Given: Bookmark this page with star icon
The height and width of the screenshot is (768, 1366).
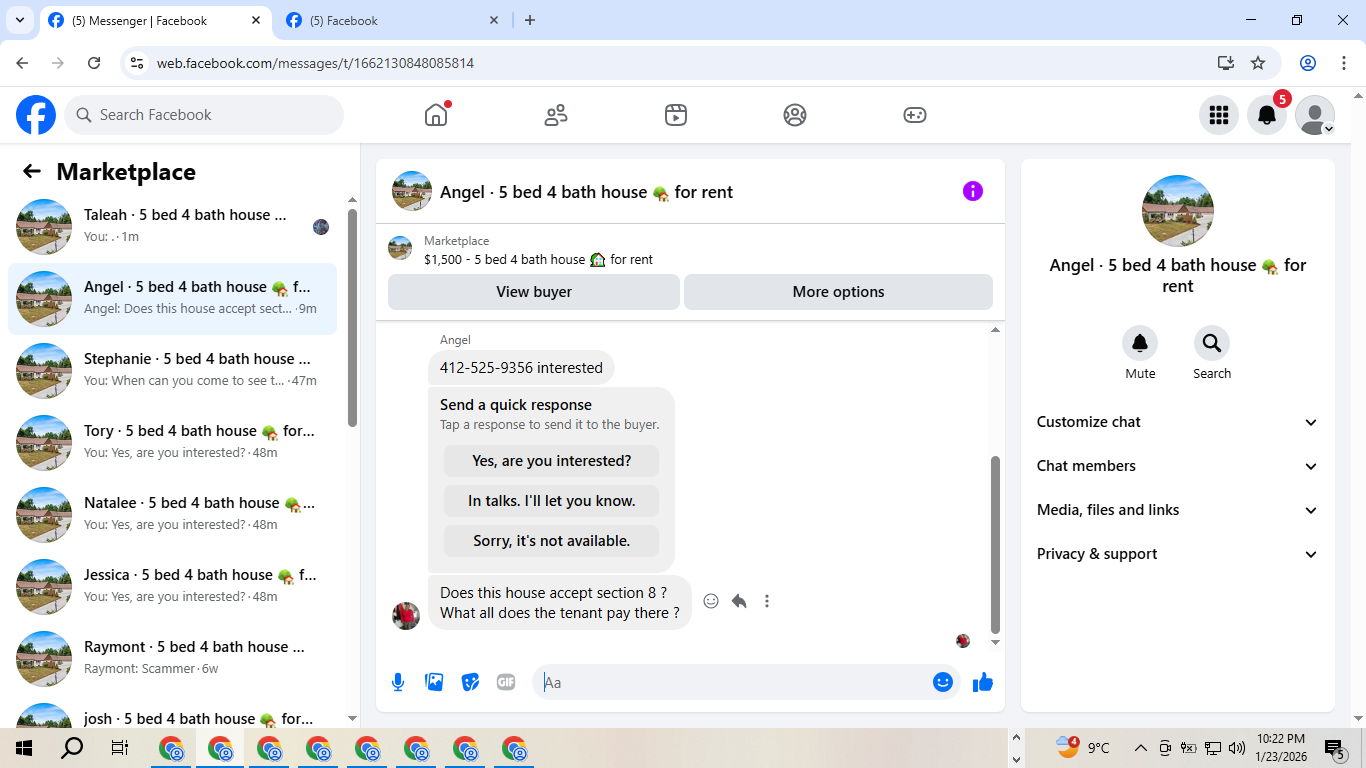Looking at the screenshot, I should pos(1258,63).
